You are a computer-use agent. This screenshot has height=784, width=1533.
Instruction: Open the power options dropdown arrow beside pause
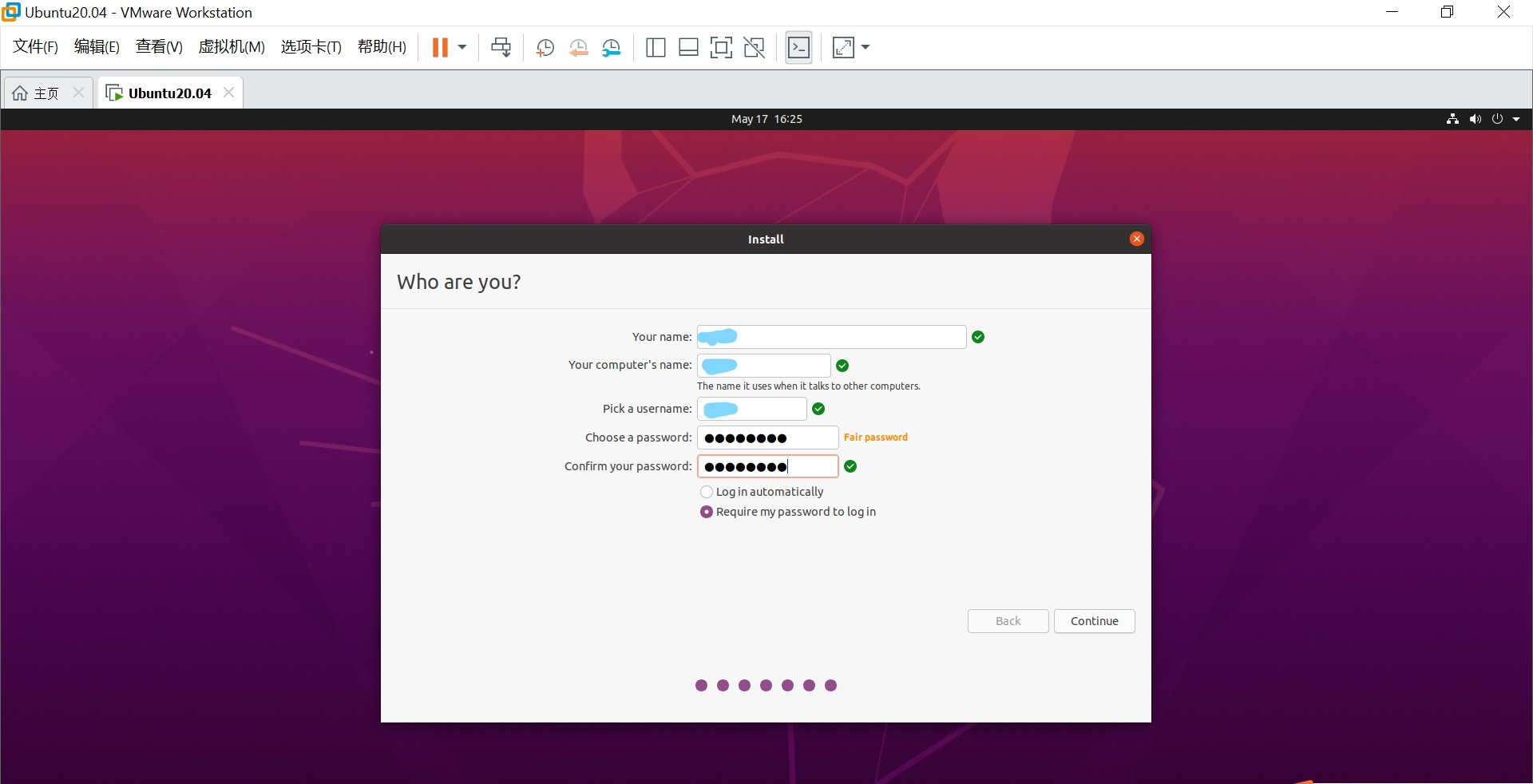coord(462,47)
